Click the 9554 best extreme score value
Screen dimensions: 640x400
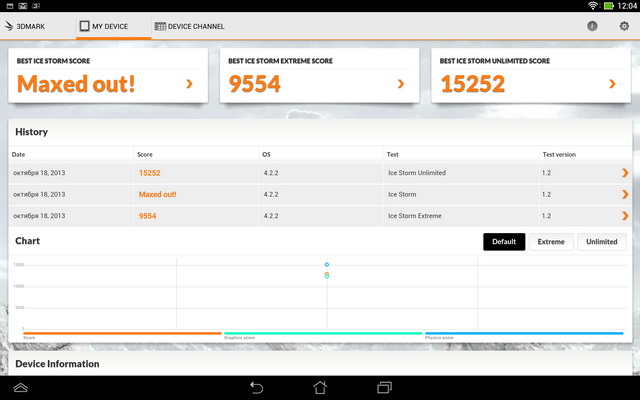coord(255,84)
